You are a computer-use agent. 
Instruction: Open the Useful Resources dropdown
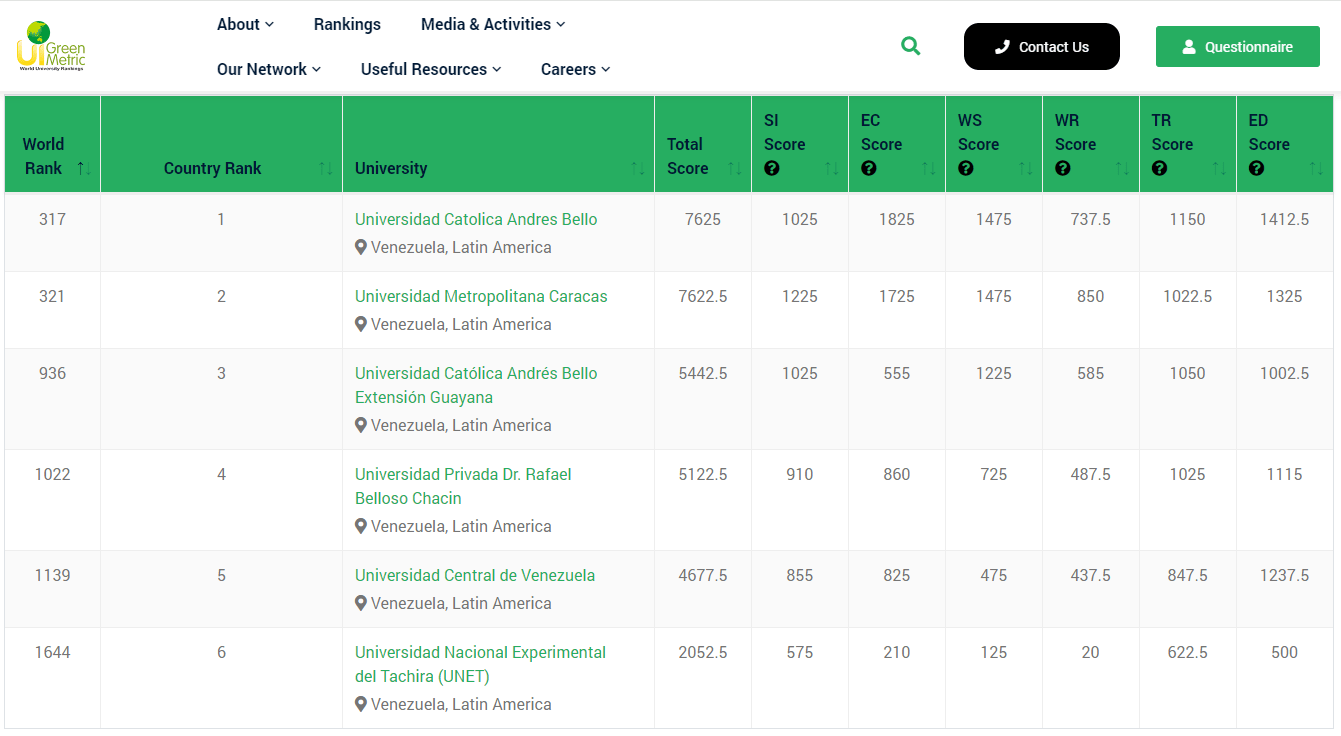(x=430, y=69)
